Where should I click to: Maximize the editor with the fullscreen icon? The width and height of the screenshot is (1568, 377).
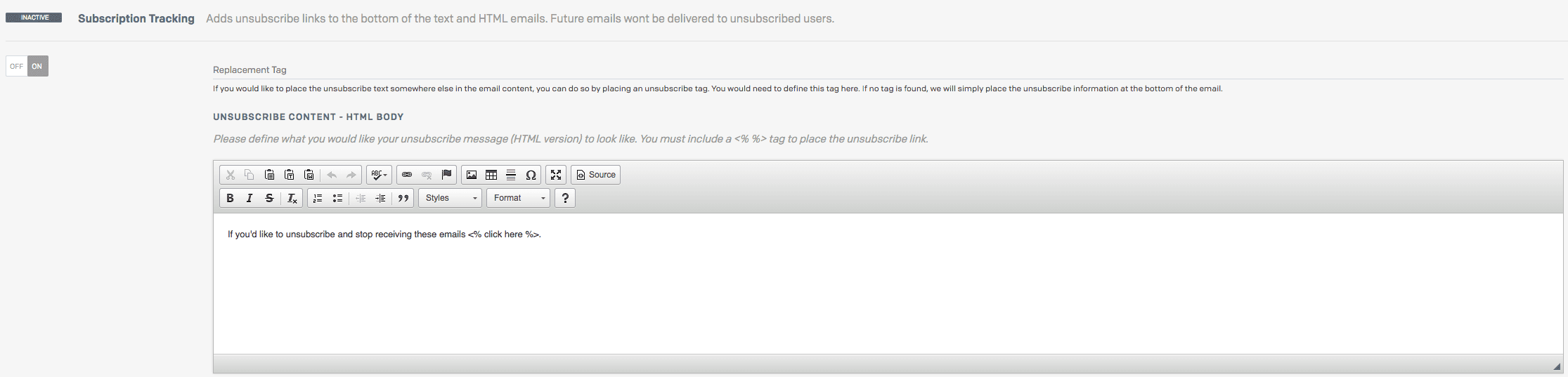pyautogui.click(x=556, y=175)
